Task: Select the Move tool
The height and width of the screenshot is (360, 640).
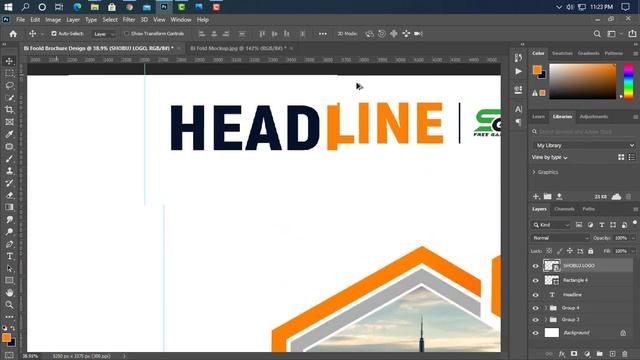Action: [x=9, y=61]
